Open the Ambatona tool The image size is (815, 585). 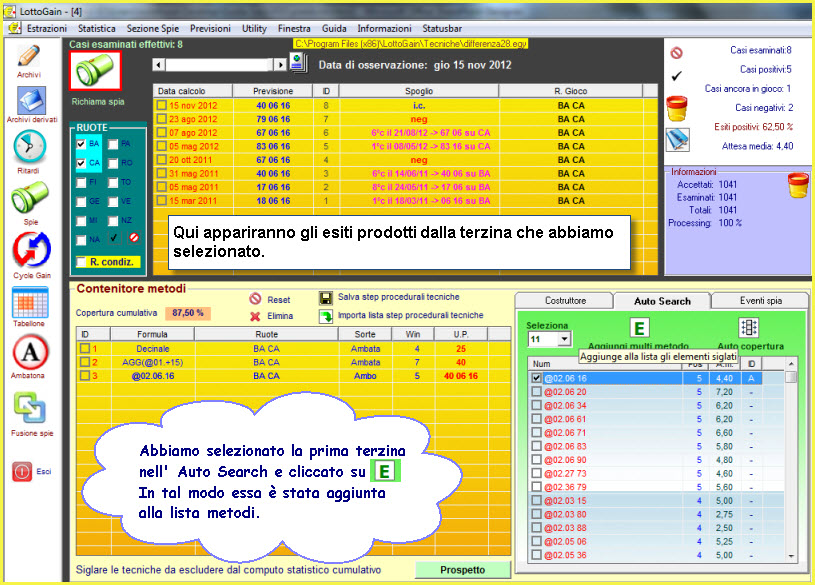click(30, 352)
